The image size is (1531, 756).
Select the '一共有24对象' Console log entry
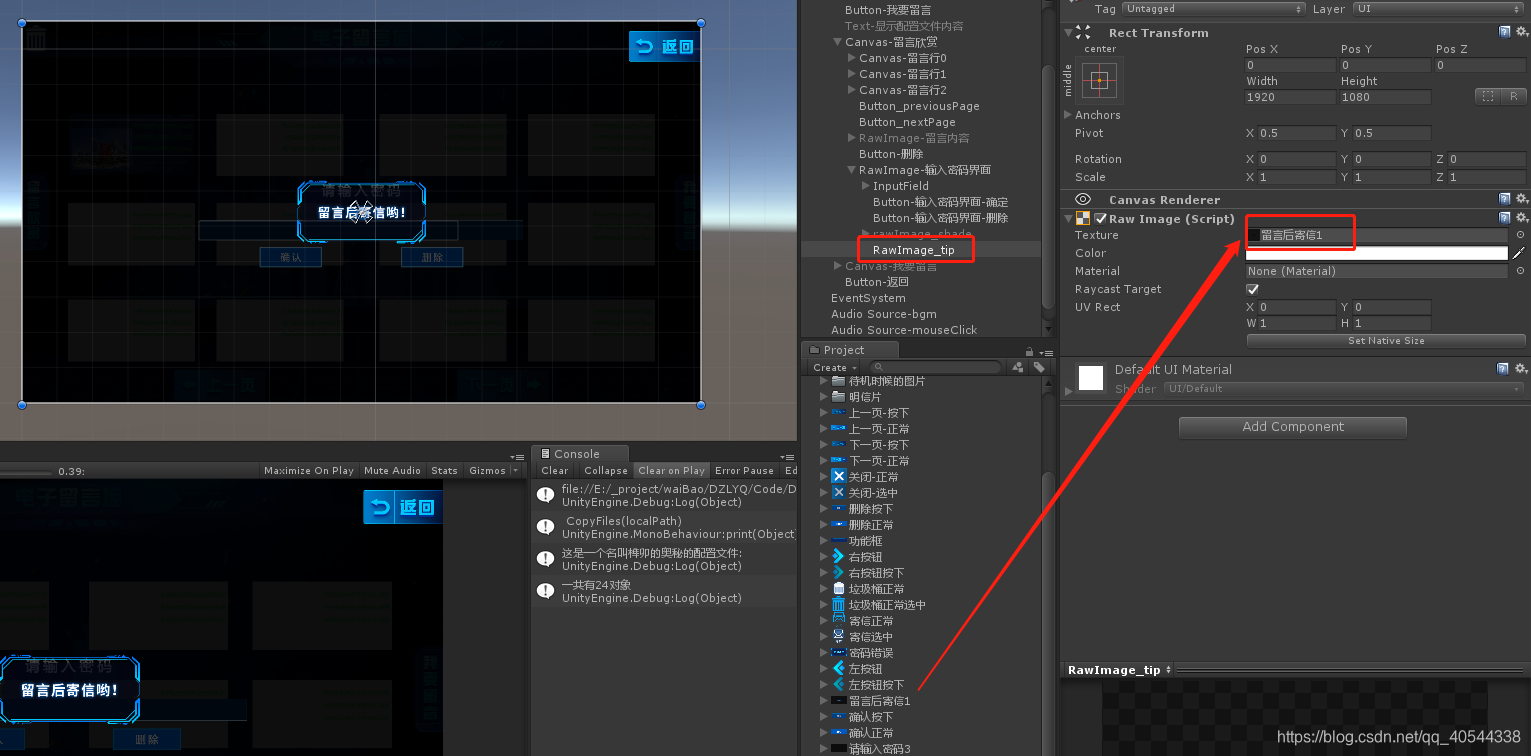[x=664, y=591]
